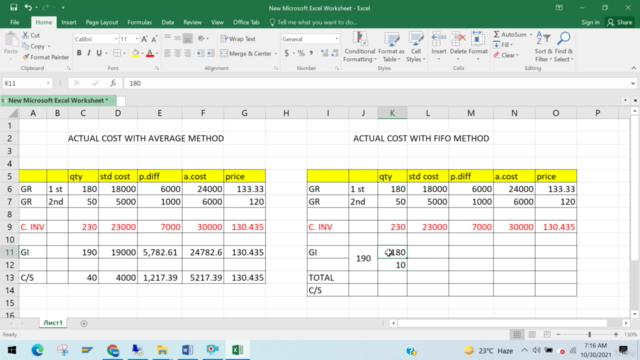The width and height of the screenshot is (640, 360).
Task: Open Cell Styles dropdown
Action: coord(416,47)
